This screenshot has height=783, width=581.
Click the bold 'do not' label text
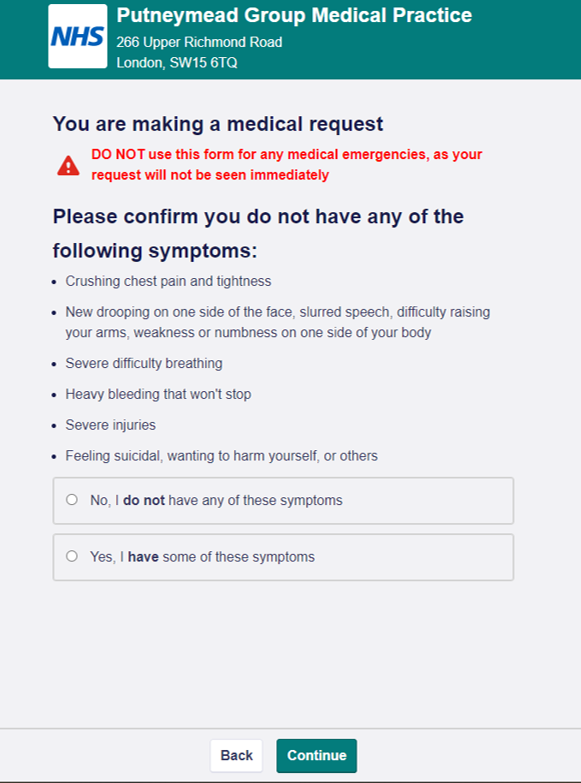[x=144, y=500]
